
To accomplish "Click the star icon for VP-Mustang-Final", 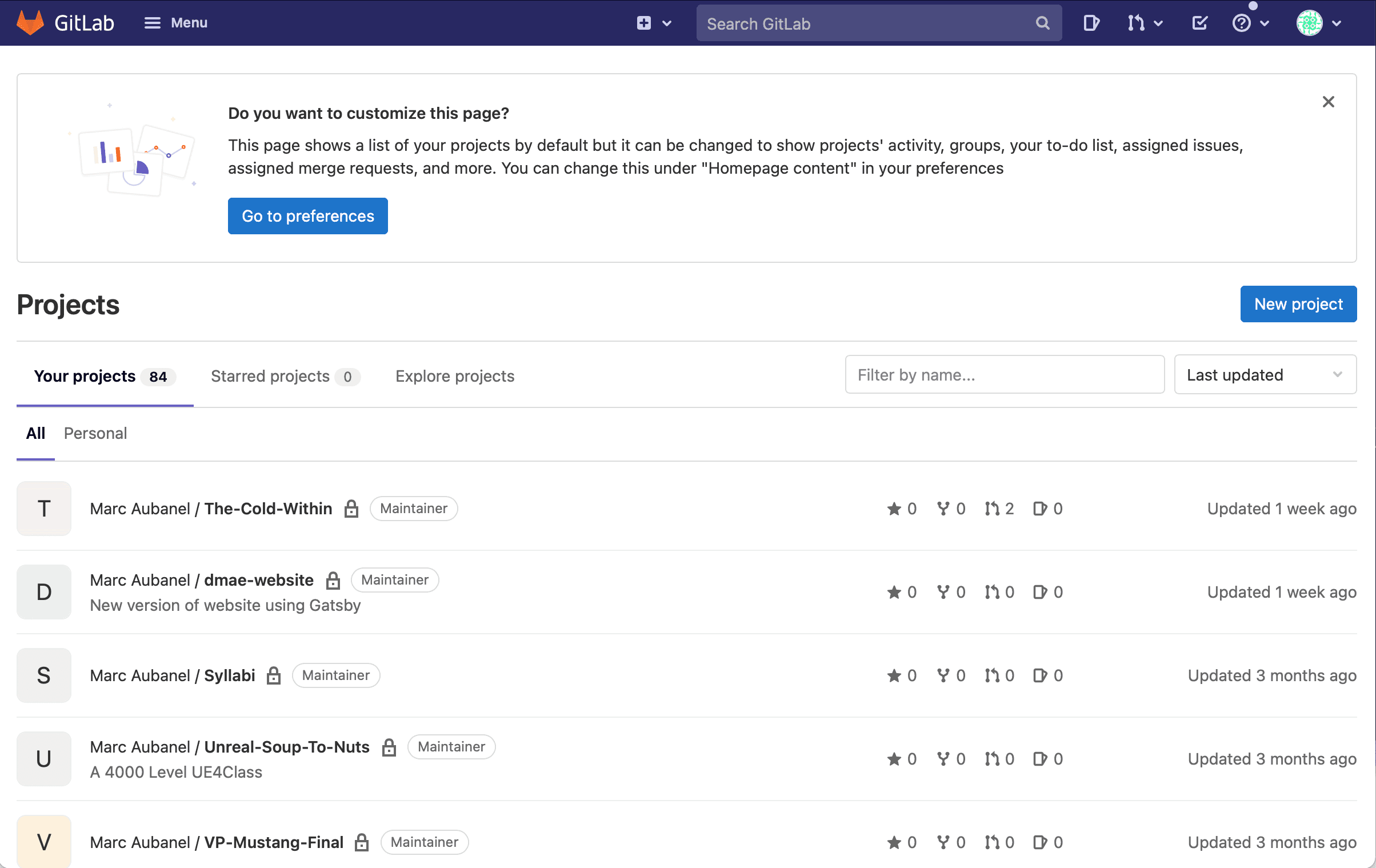I will pyautogui.click(x=894, y=842).
